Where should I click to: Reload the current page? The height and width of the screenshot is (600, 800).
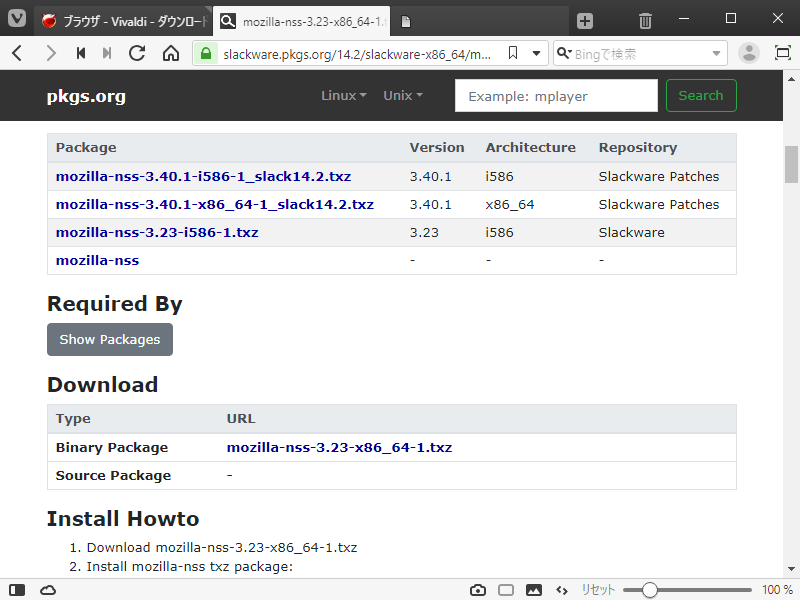tap(137, 53)
